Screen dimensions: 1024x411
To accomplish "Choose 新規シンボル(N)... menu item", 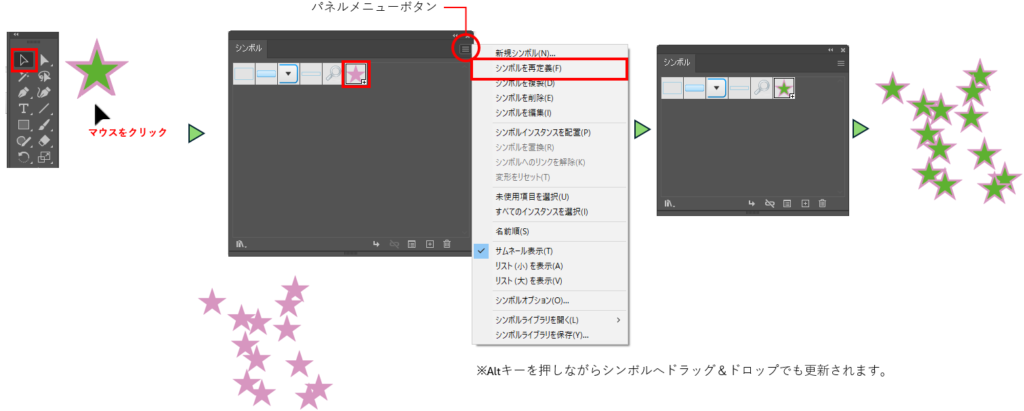I will [525, 52].
